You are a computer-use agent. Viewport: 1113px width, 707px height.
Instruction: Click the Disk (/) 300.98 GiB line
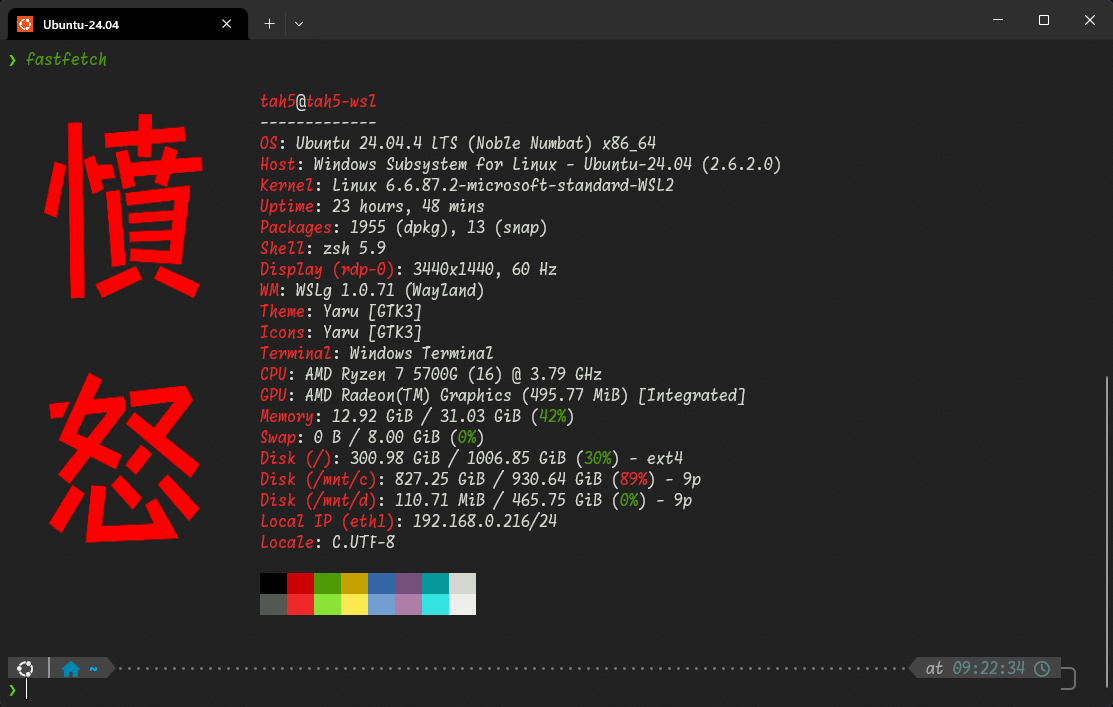tap(471, 459)
